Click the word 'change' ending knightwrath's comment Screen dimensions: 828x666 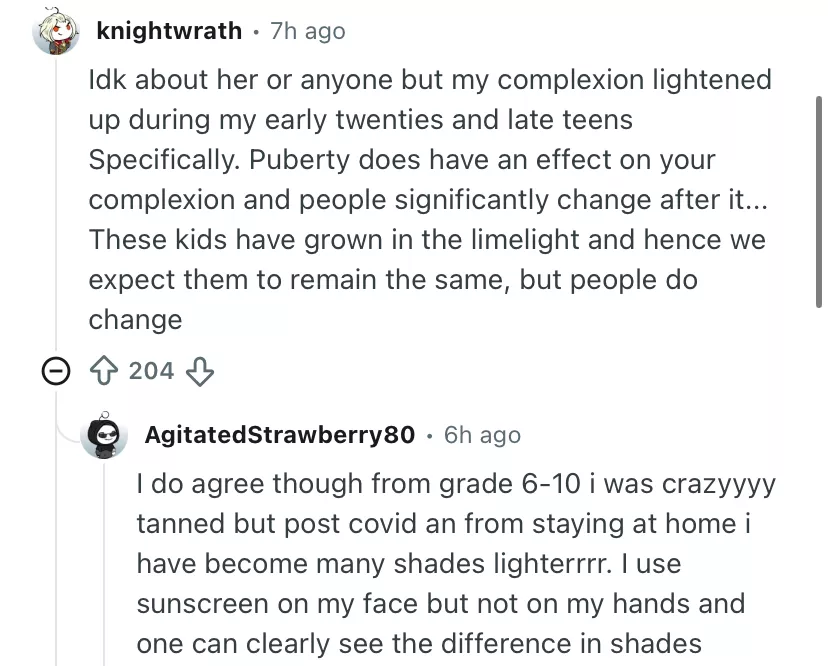tap(135, 320)
